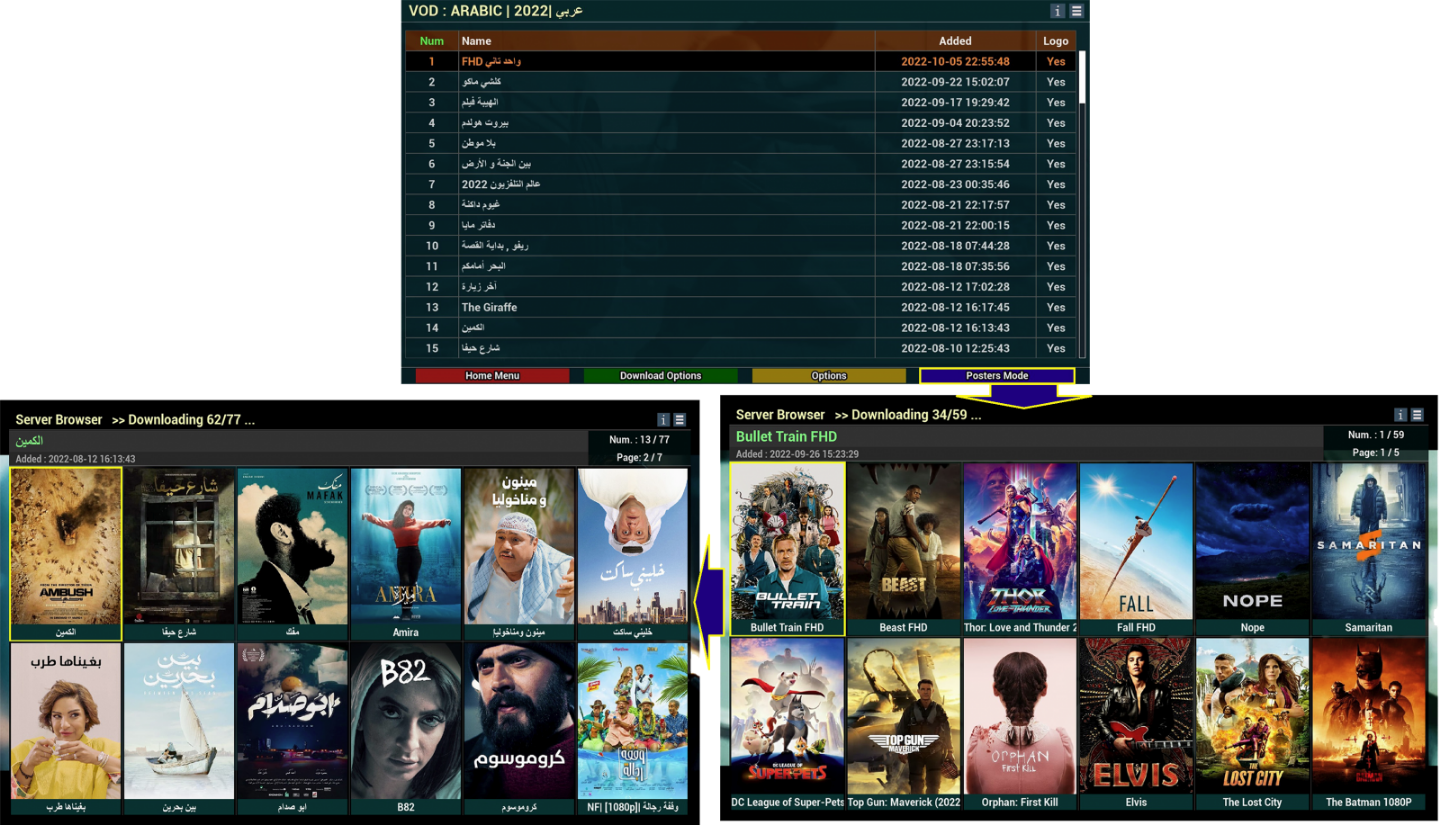This screenshot has height=825, width=1440.
Task: Click menu icon in left Server Browser
Action: (680, 420)
